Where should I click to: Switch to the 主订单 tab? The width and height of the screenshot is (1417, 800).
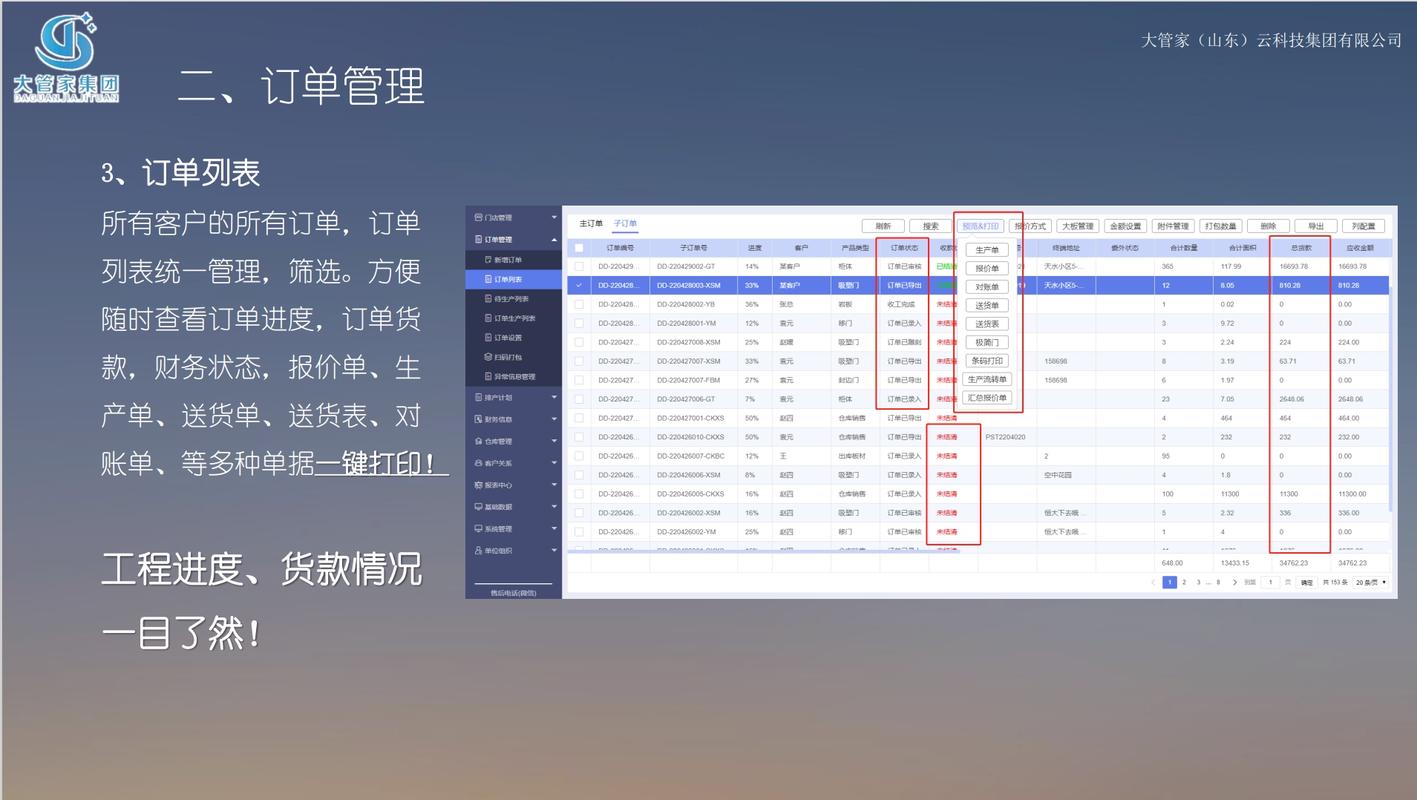[591, 224]
